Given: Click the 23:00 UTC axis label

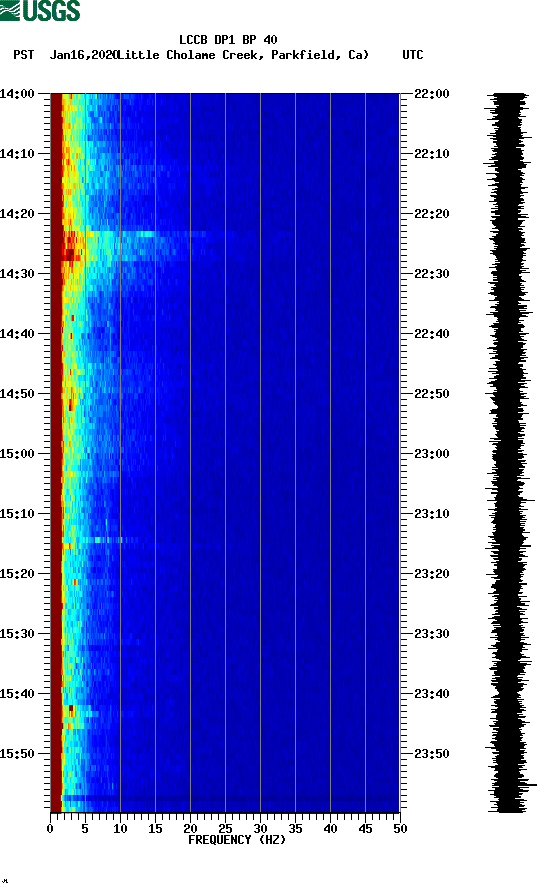Looking at the screenshot, I should pyautogui.click(x=432, y=454).
